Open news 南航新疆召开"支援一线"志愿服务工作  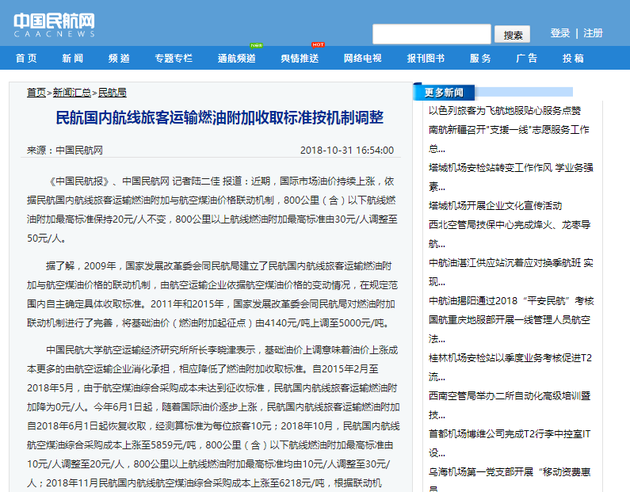coord(509,139)
